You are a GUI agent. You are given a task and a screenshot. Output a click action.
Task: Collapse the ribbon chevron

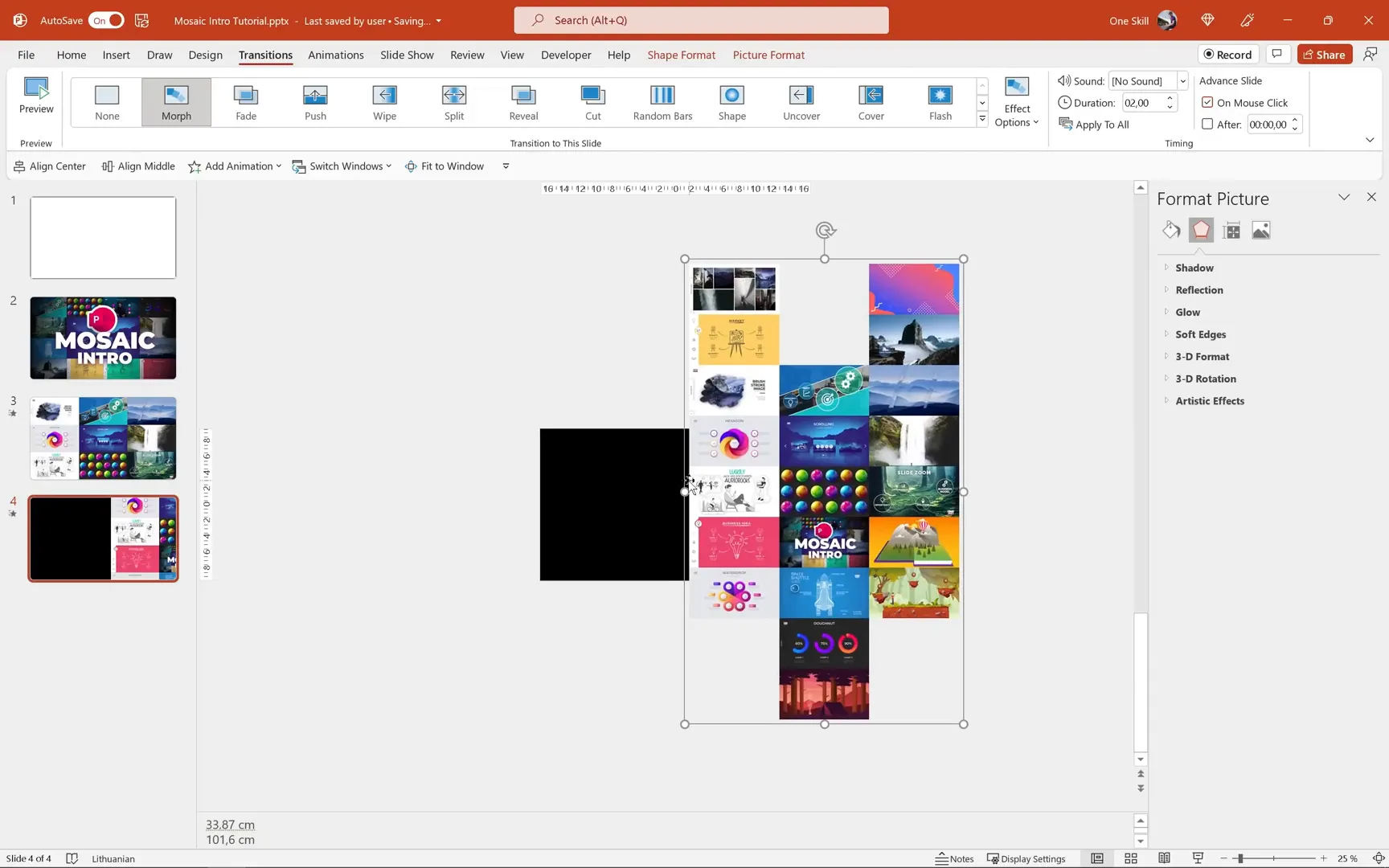1370,140
